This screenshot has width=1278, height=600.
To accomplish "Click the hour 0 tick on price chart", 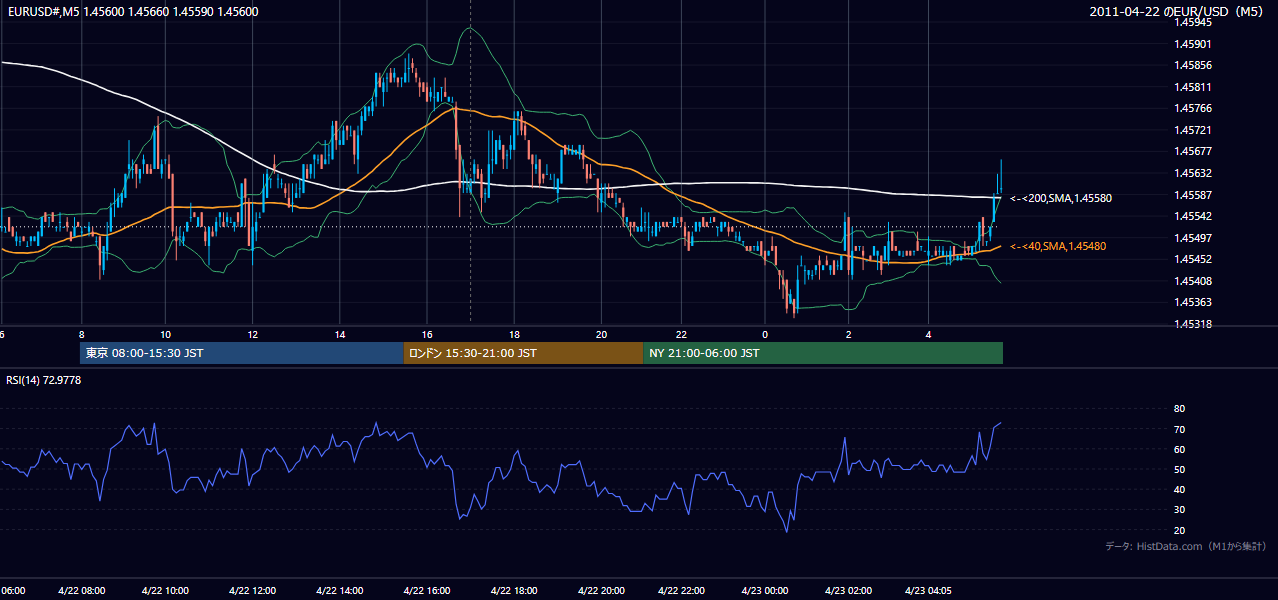I will [x=765, y=334].
